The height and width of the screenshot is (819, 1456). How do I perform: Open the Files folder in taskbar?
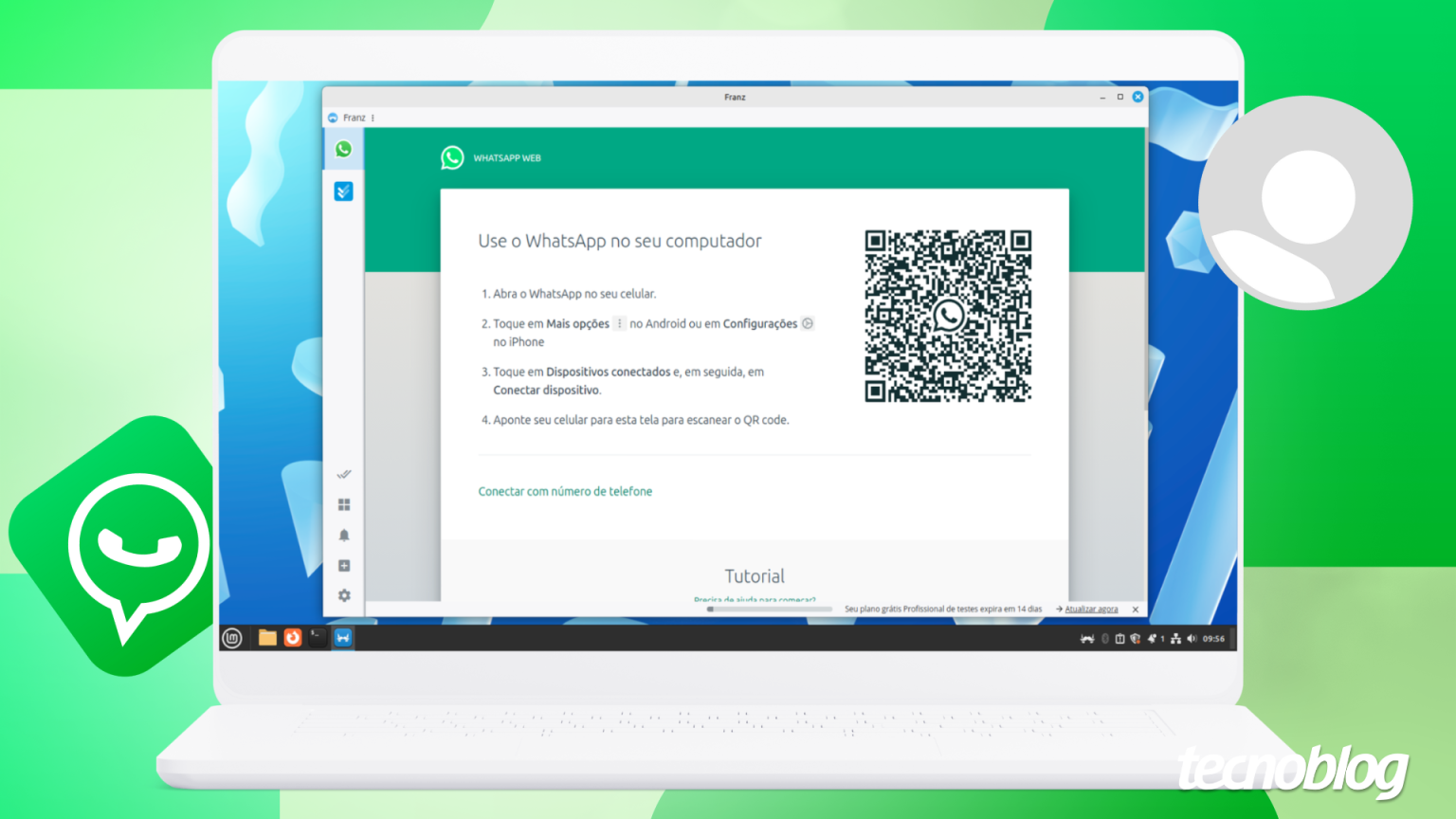[x=267, y=638]
